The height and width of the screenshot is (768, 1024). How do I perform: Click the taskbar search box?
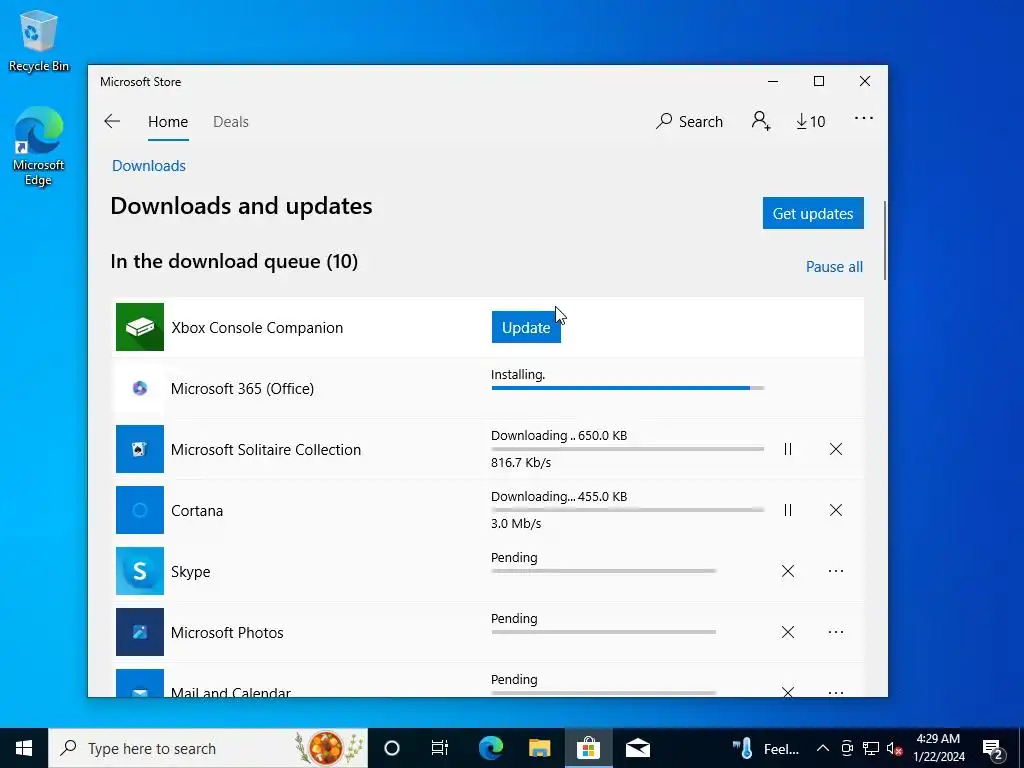(x=208, y=748)
